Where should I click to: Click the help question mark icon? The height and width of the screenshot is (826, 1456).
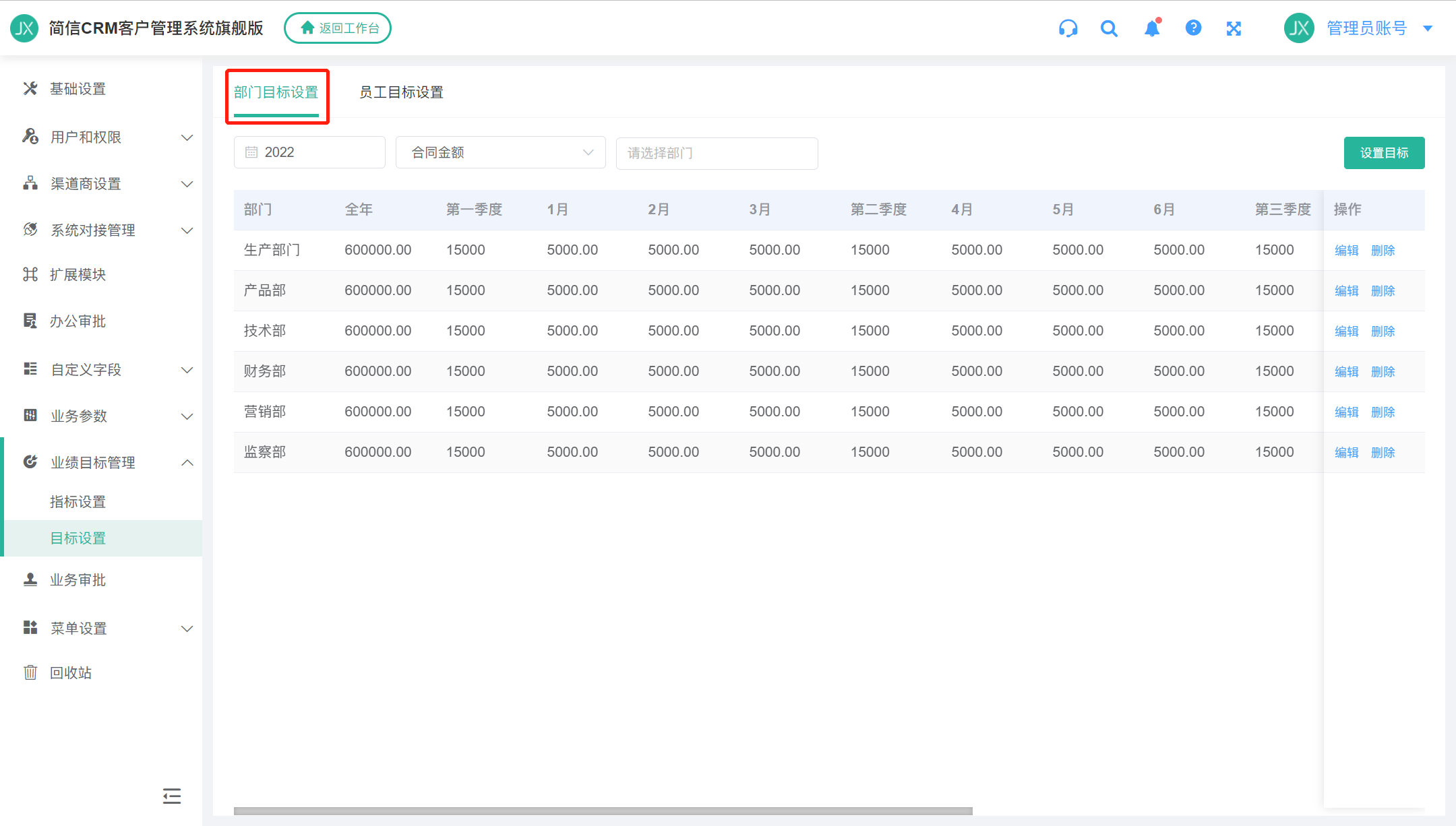1193,28
